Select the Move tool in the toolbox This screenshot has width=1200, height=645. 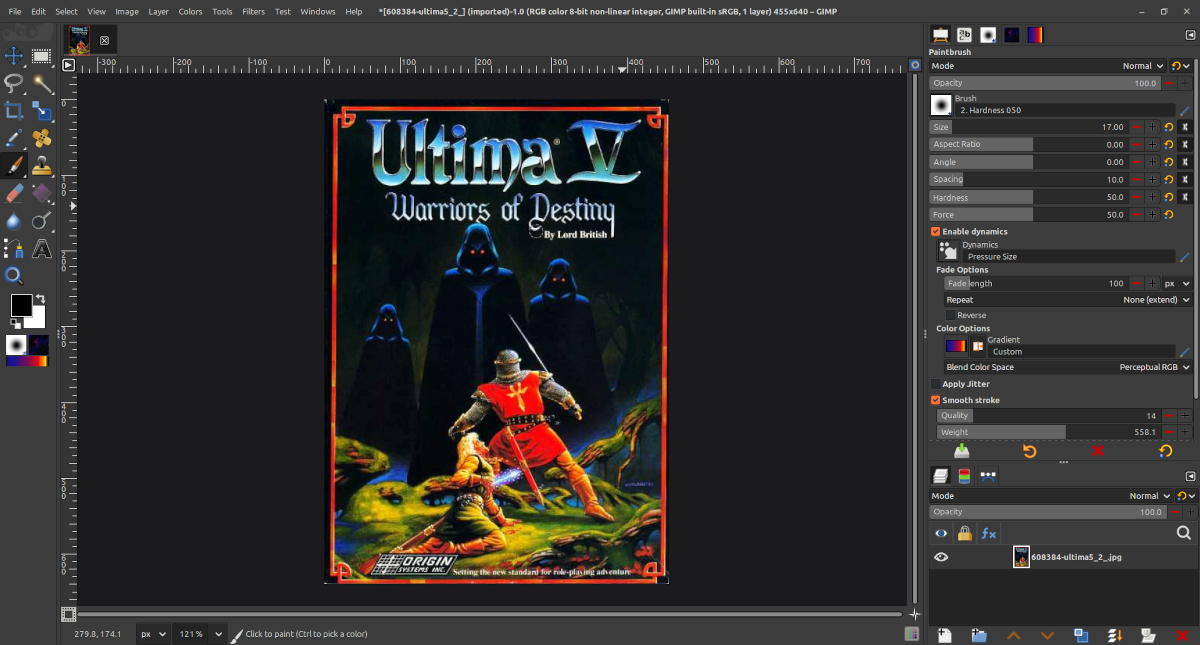[x=14, y=56]
